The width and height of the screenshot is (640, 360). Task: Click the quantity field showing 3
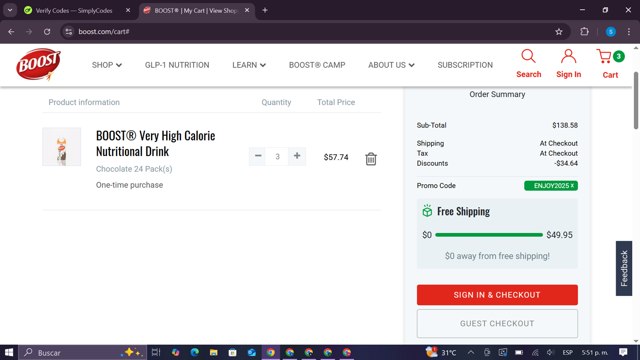[x=277, y=156]
